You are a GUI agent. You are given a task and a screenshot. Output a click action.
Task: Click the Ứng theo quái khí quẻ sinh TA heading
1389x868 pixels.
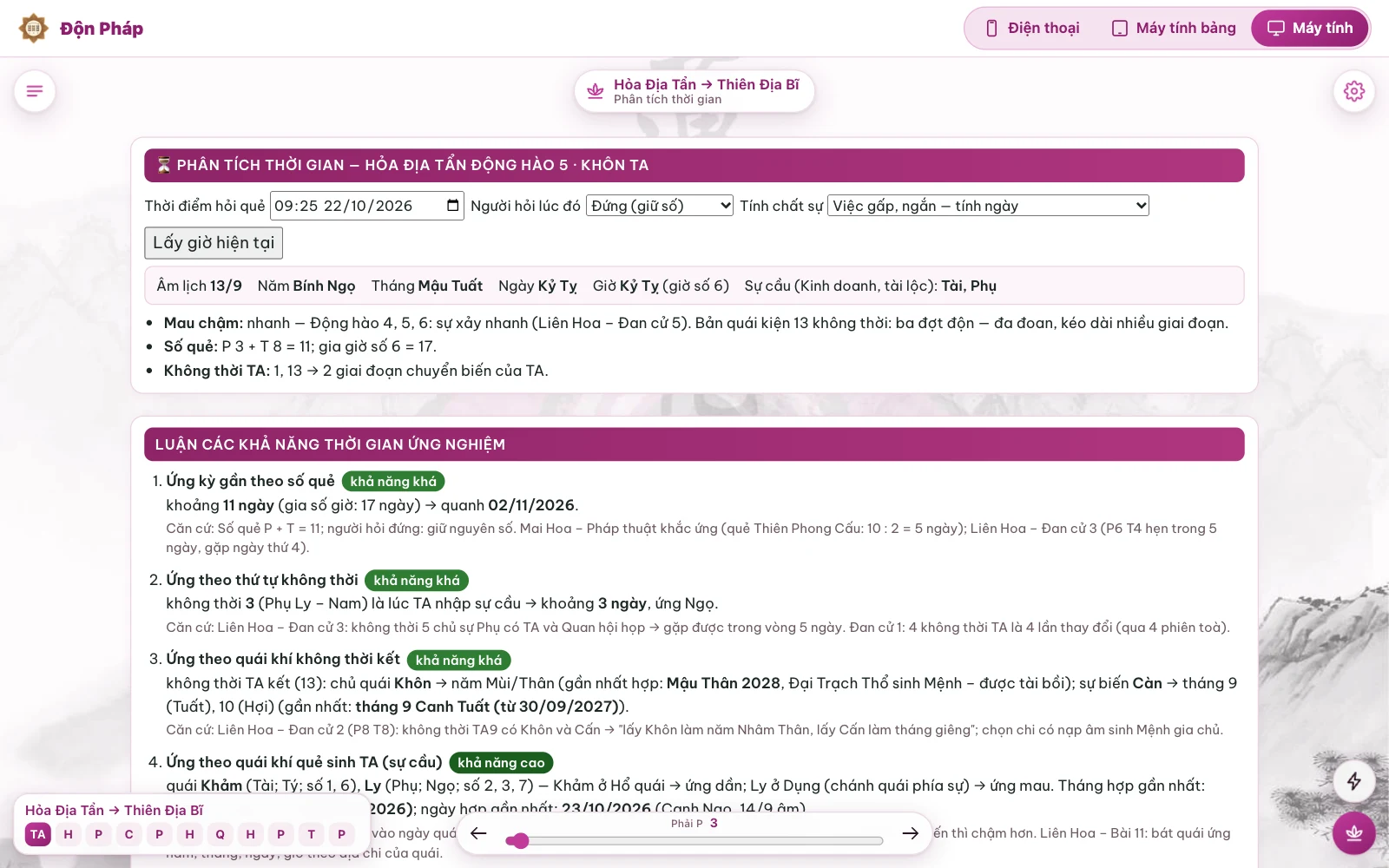coord(304,762)
